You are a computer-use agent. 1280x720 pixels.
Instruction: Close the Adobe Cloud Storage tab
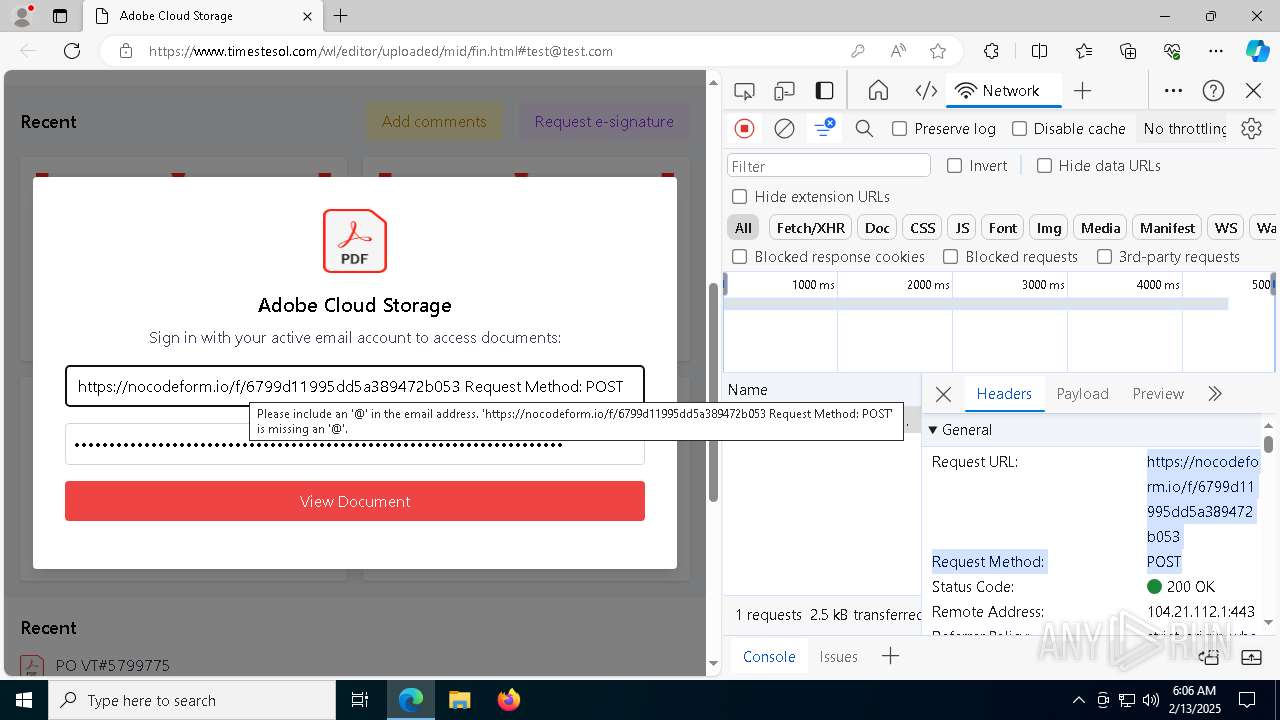tap(307, 16)
